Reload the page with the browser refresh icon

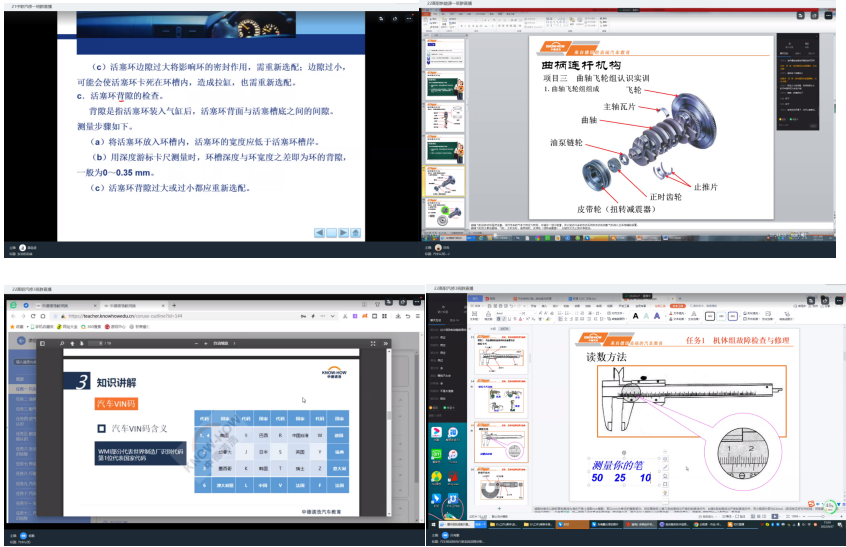click(31, 315)
